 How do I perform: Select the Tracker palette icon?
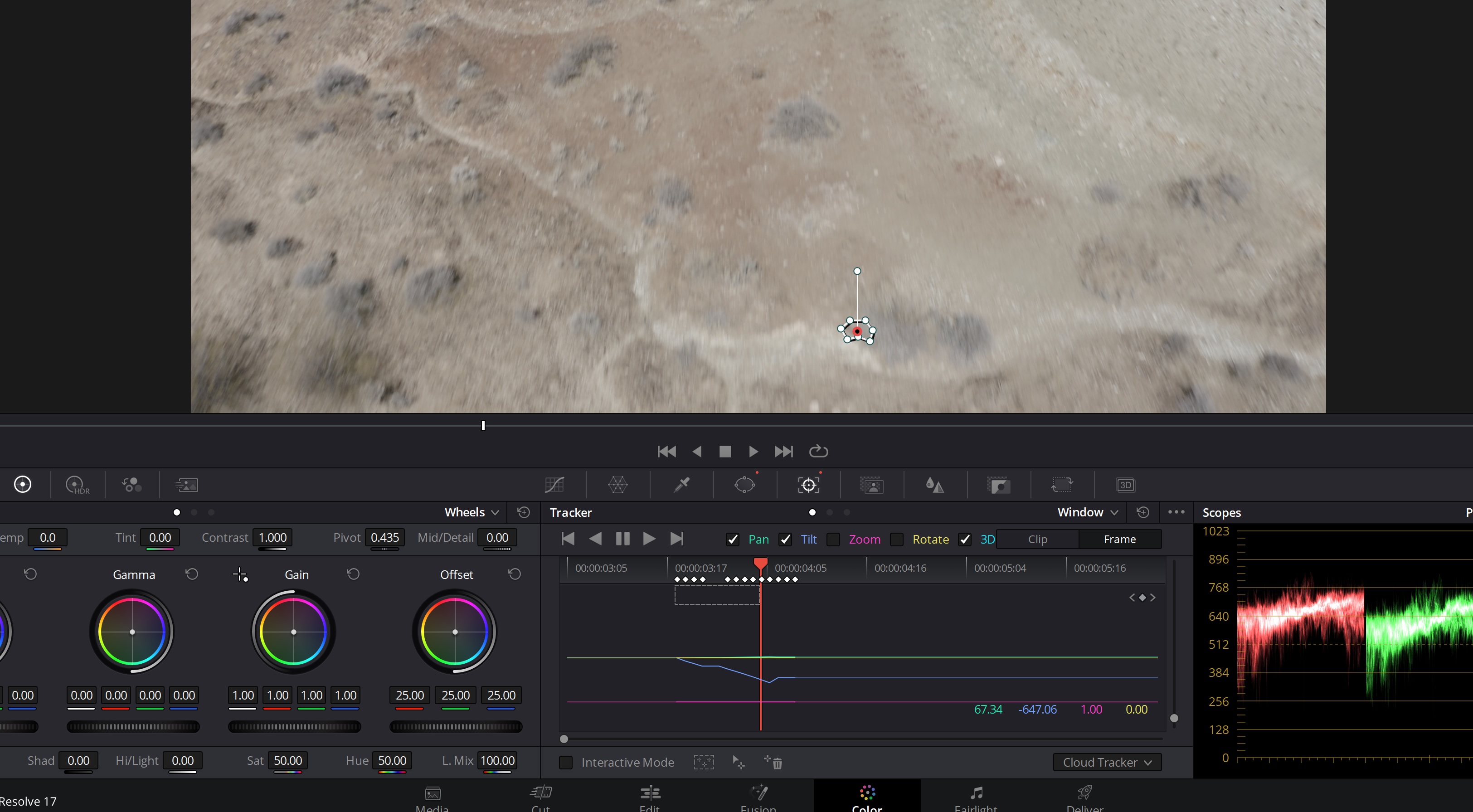[x=808, y=485]
